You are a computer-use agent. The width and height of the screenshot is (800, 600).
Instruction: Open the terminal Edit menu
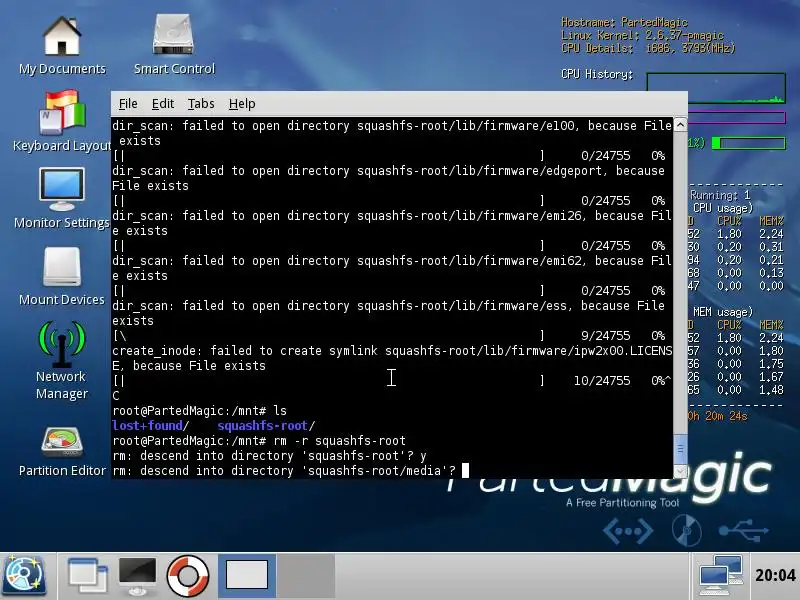pyautogui.click(x=163, y=104)
